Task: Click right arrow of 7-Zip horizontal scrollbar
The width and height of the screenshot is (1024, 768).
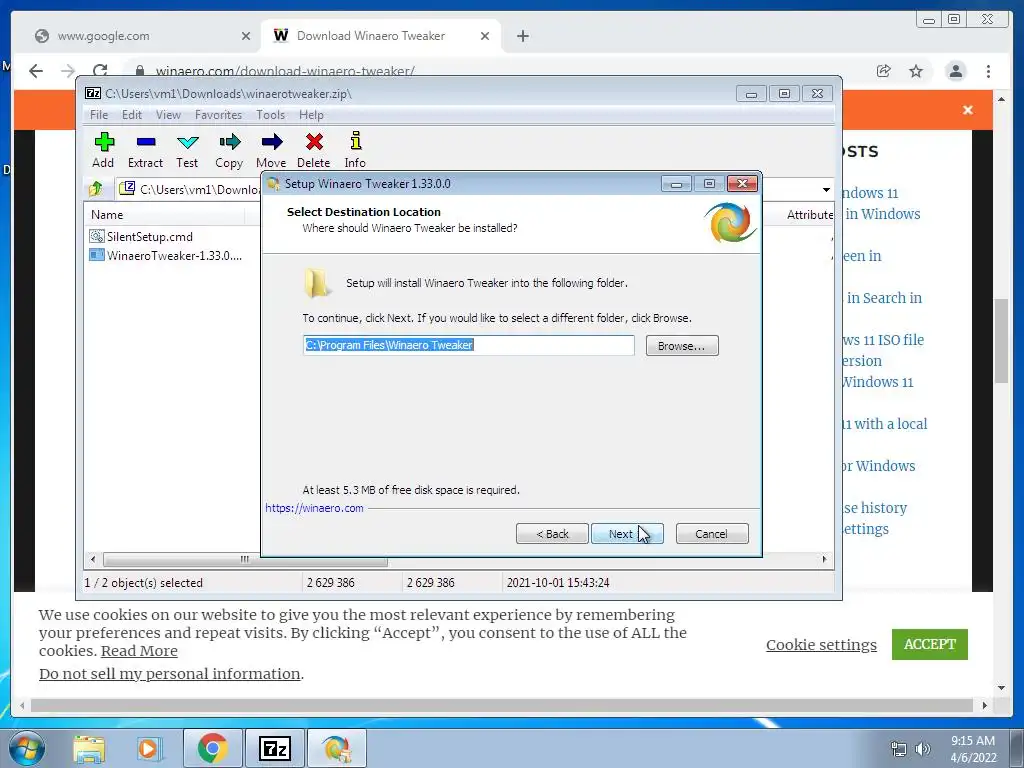Action: click(x=824, y=560)
